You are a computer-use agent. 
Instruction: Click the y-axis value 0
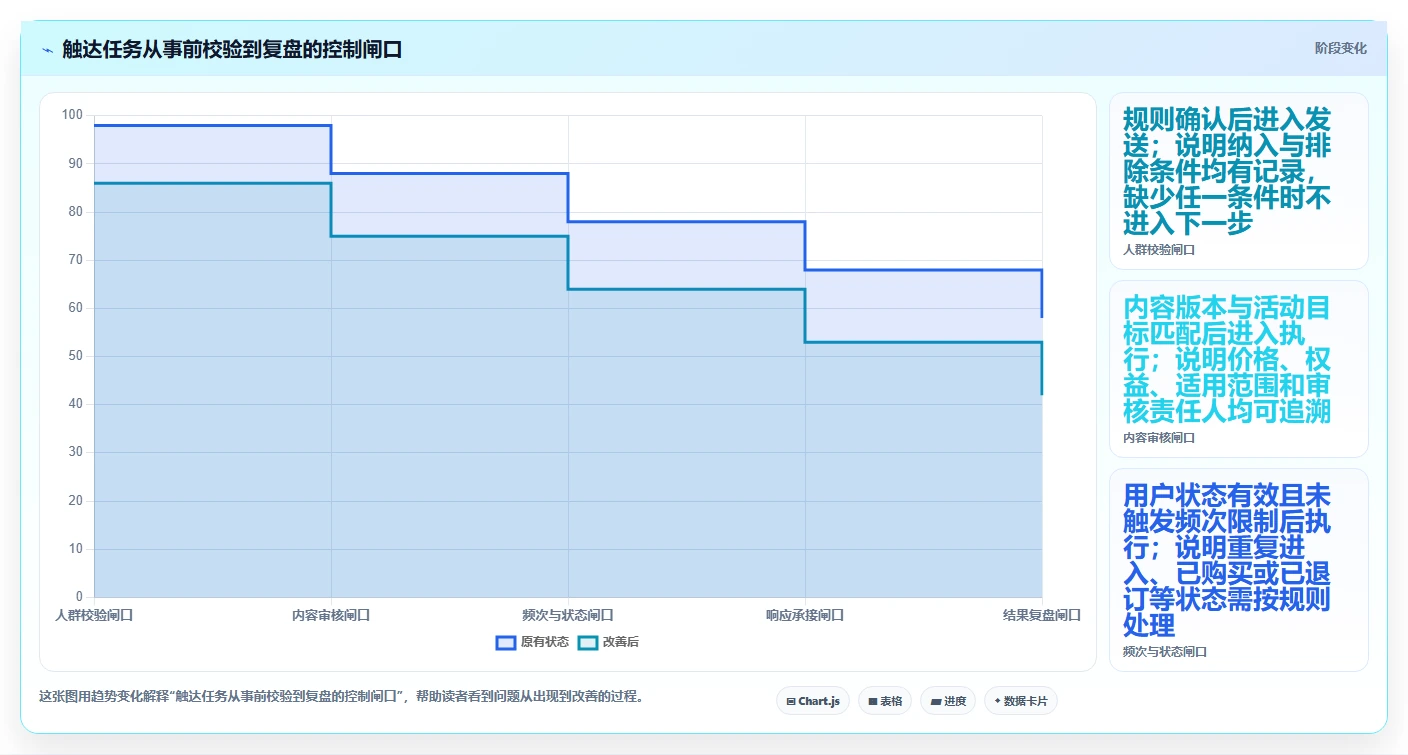[80, 597]
